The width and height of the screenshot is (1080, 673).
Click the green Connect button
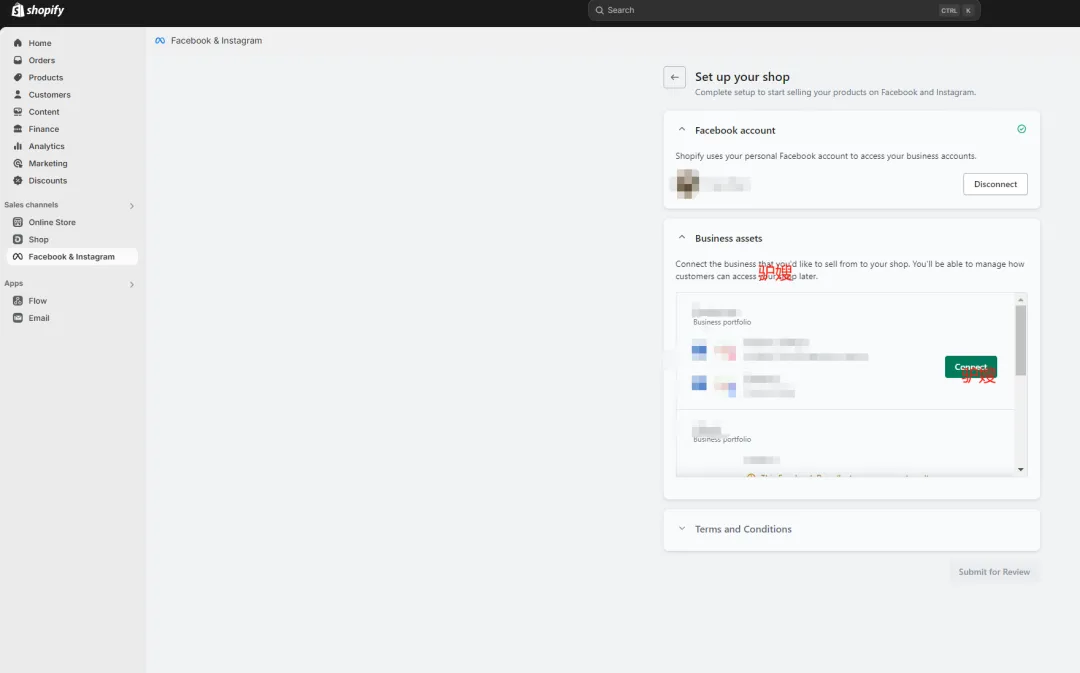970,366
